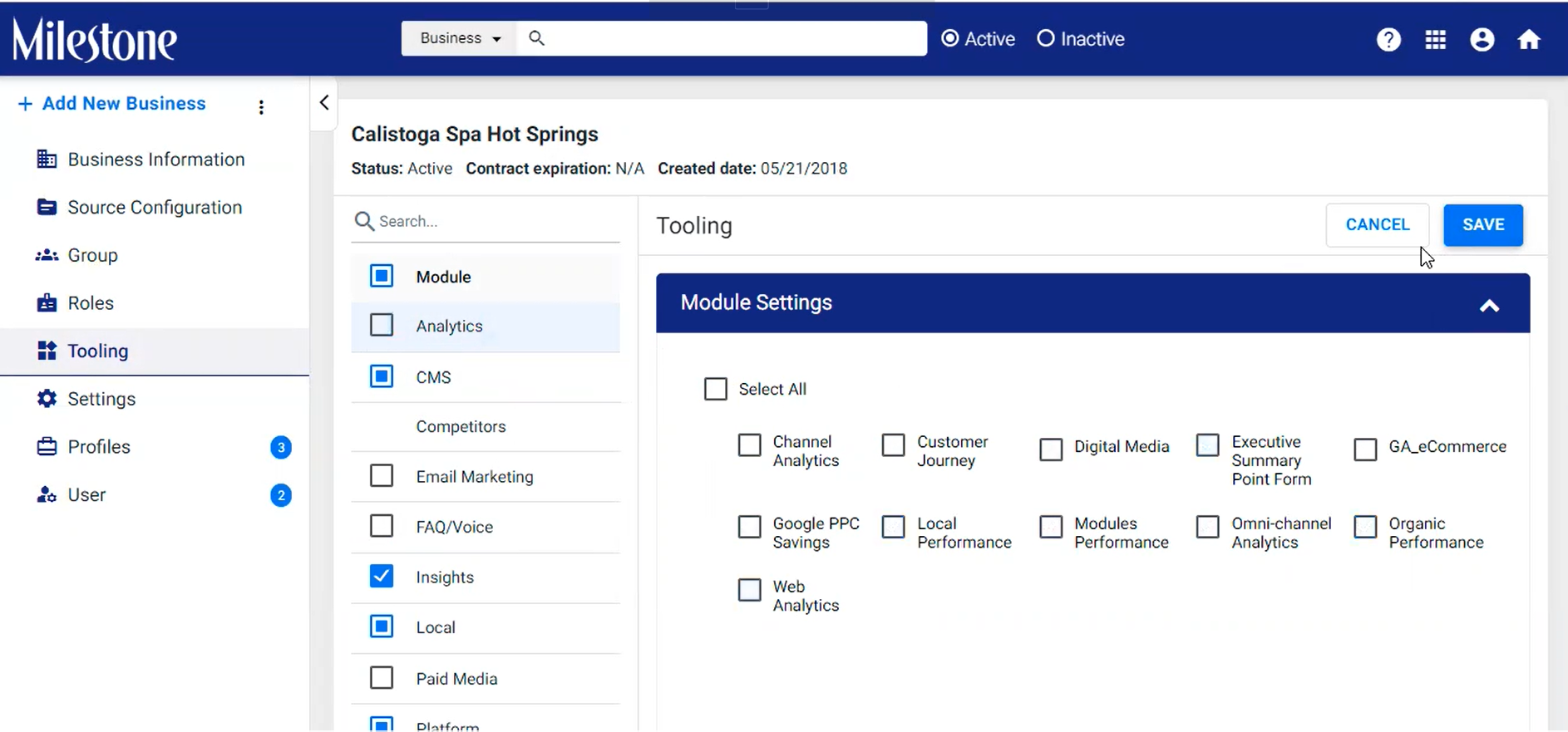Enable the Omni-channel Analytics checkbox

click(x=1208, y=527)
